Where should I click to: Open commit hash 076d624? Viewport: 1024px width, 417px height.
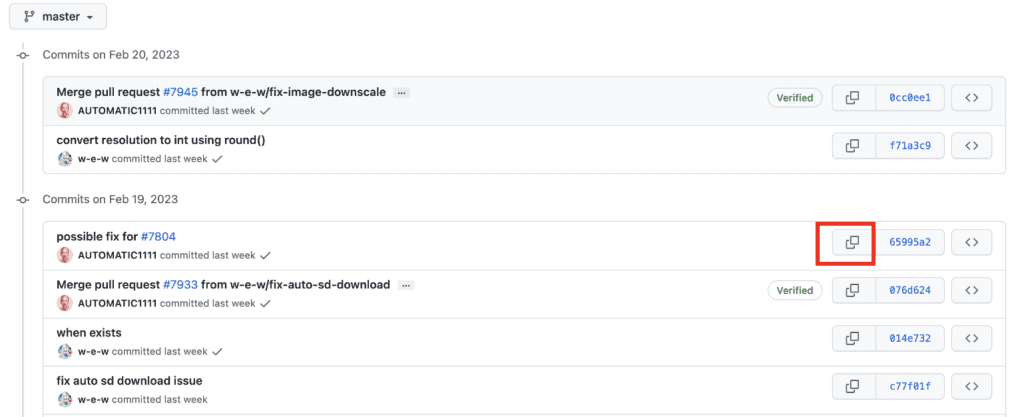(x=910, y=290)
